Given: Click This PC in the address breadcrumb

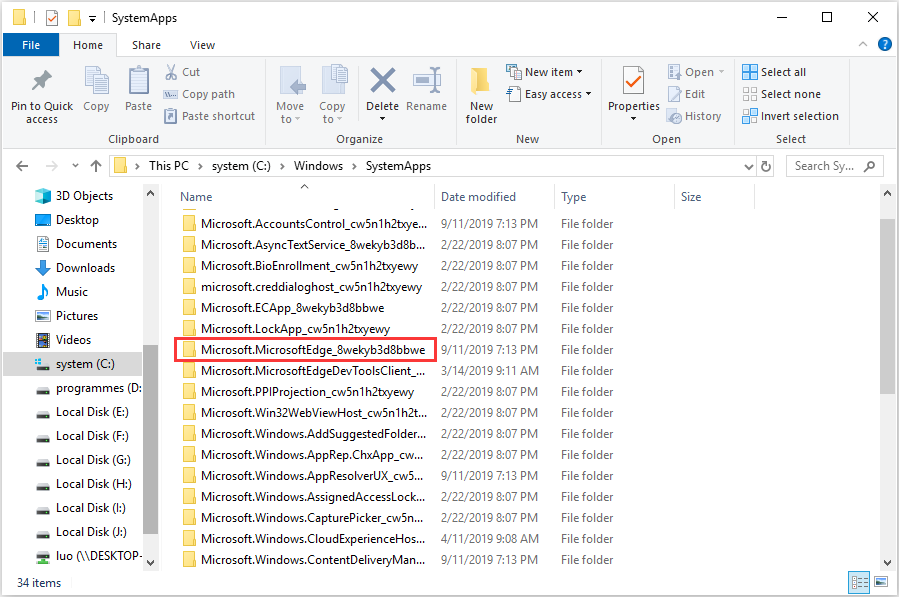Looking at the screenshot, I should click(x=169, y=166).
